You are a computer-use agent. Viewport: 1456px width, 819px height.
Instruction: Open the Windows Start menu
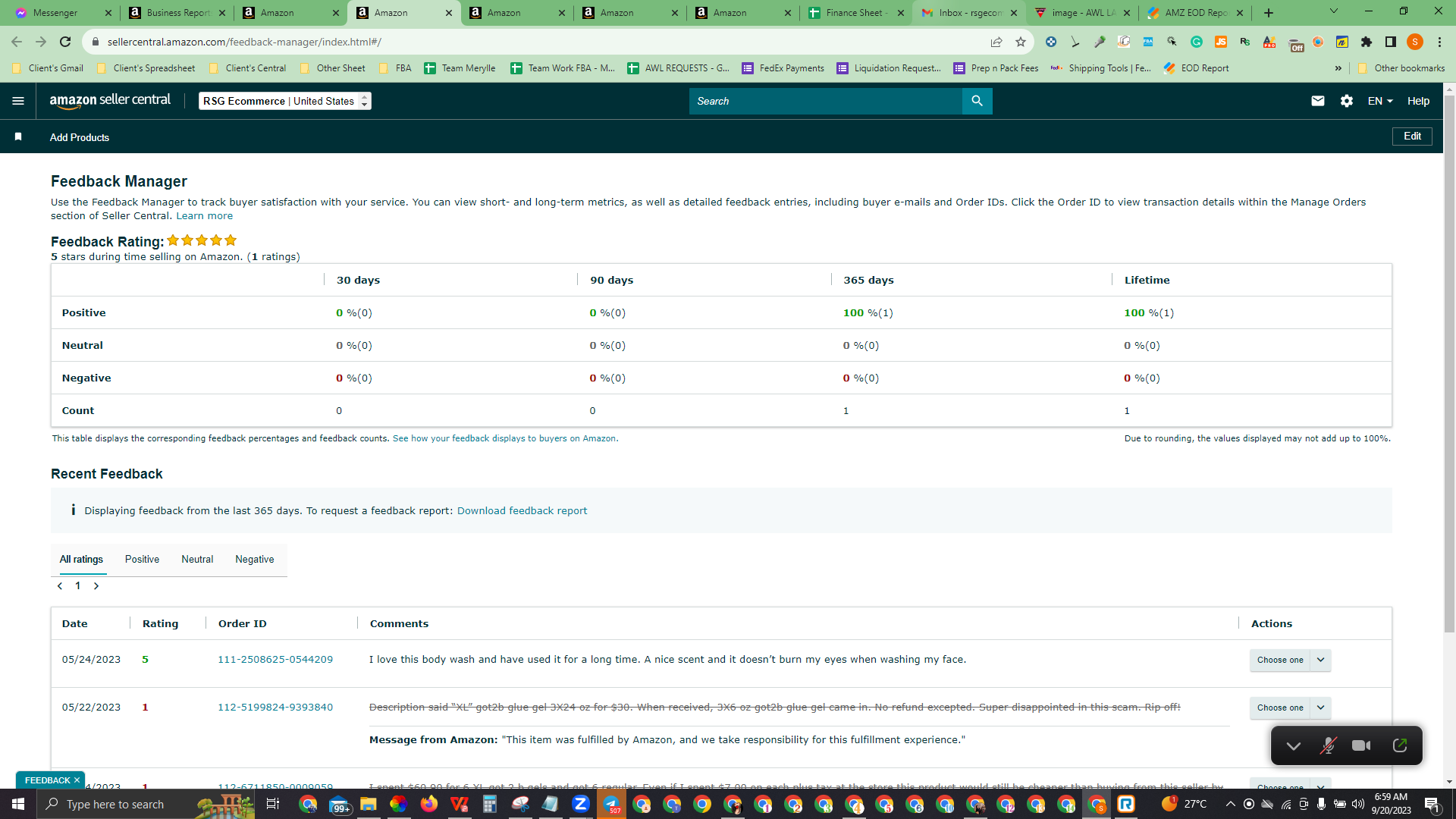(18, 804)
